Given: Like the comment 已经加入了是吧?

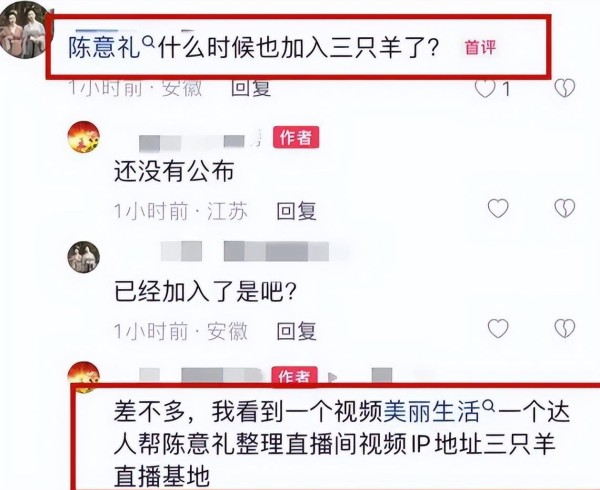Looking at the screenshot, I should pyautogui.click(x=498, y=329).
